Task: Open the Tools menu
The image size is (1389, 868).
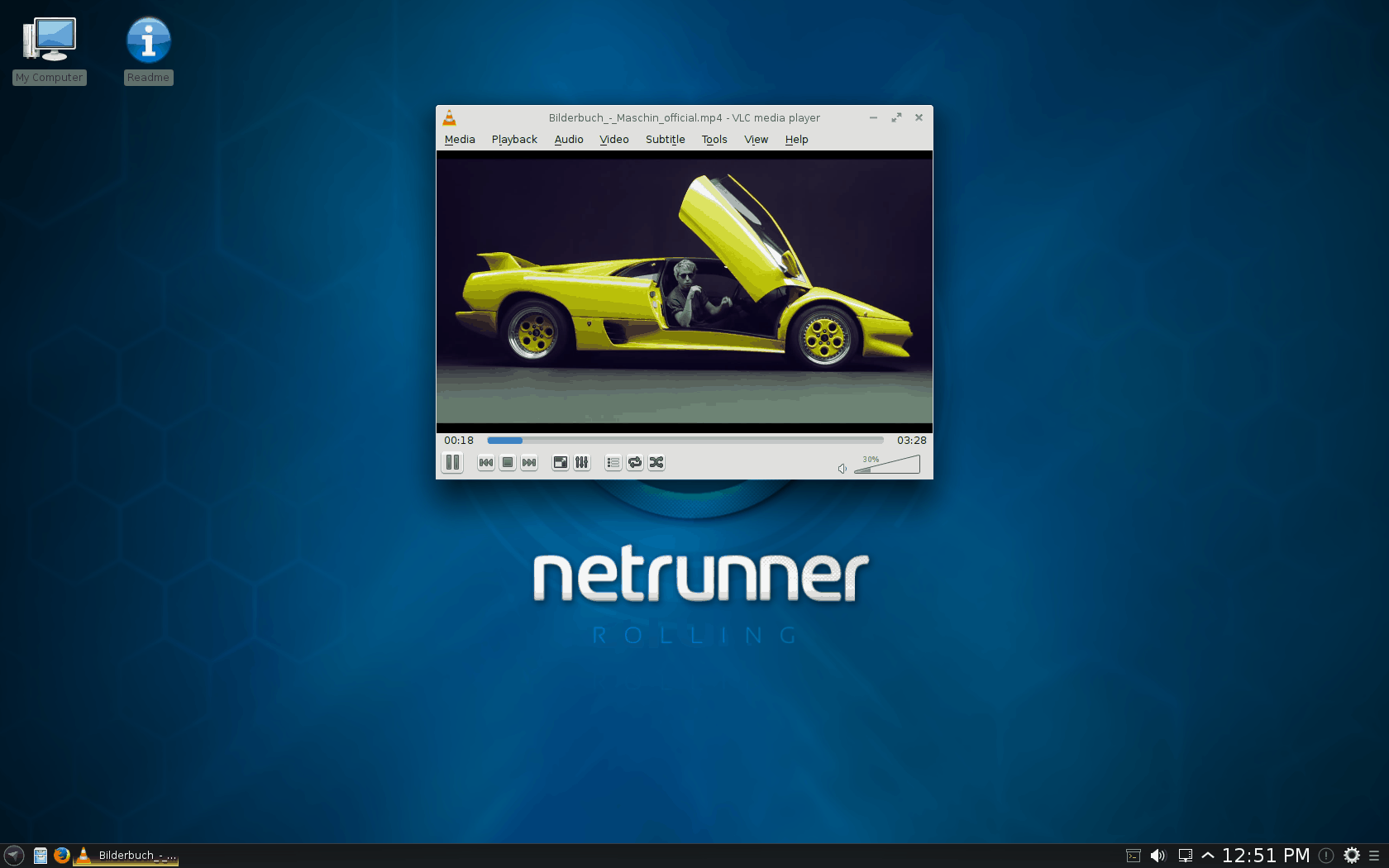Action: tap(714, 140)
